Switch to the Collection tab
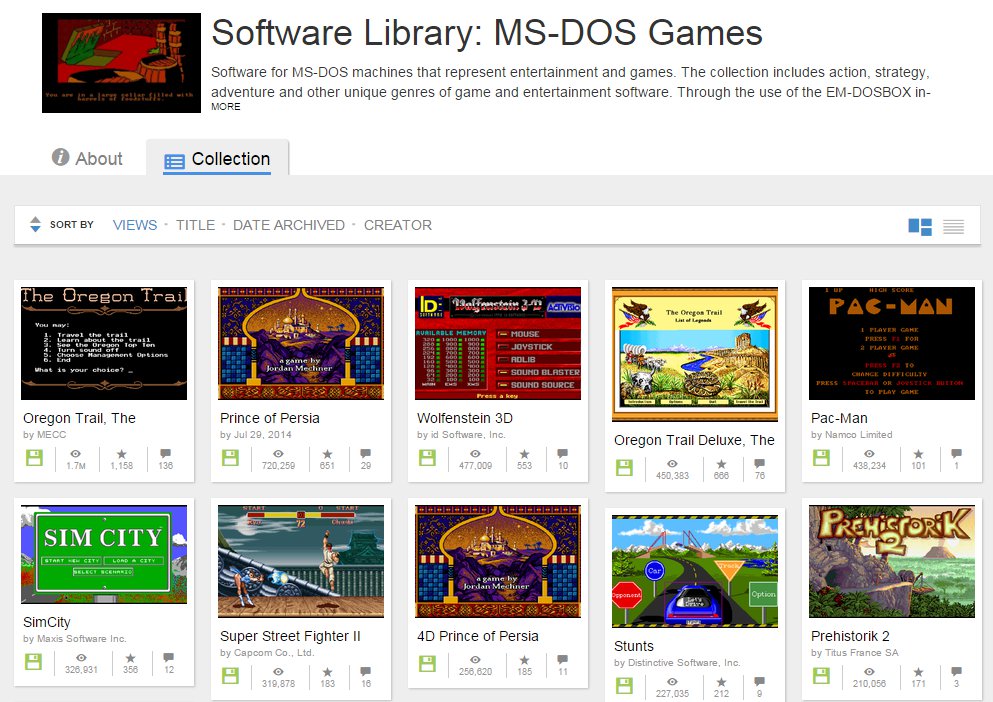993x702 pixels. 217,158
